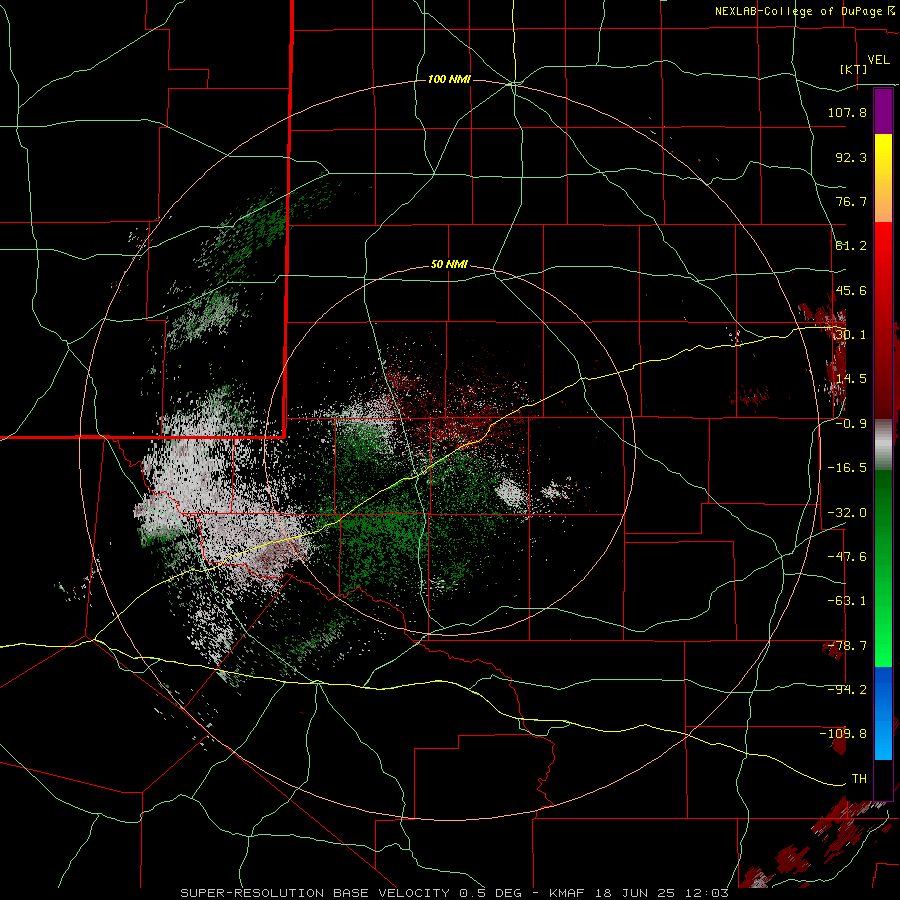Image resolution: width=900 pixels, height=900 pixels.
Task: Select the -16.5 velocity scale value
Action: pos(847,468)
